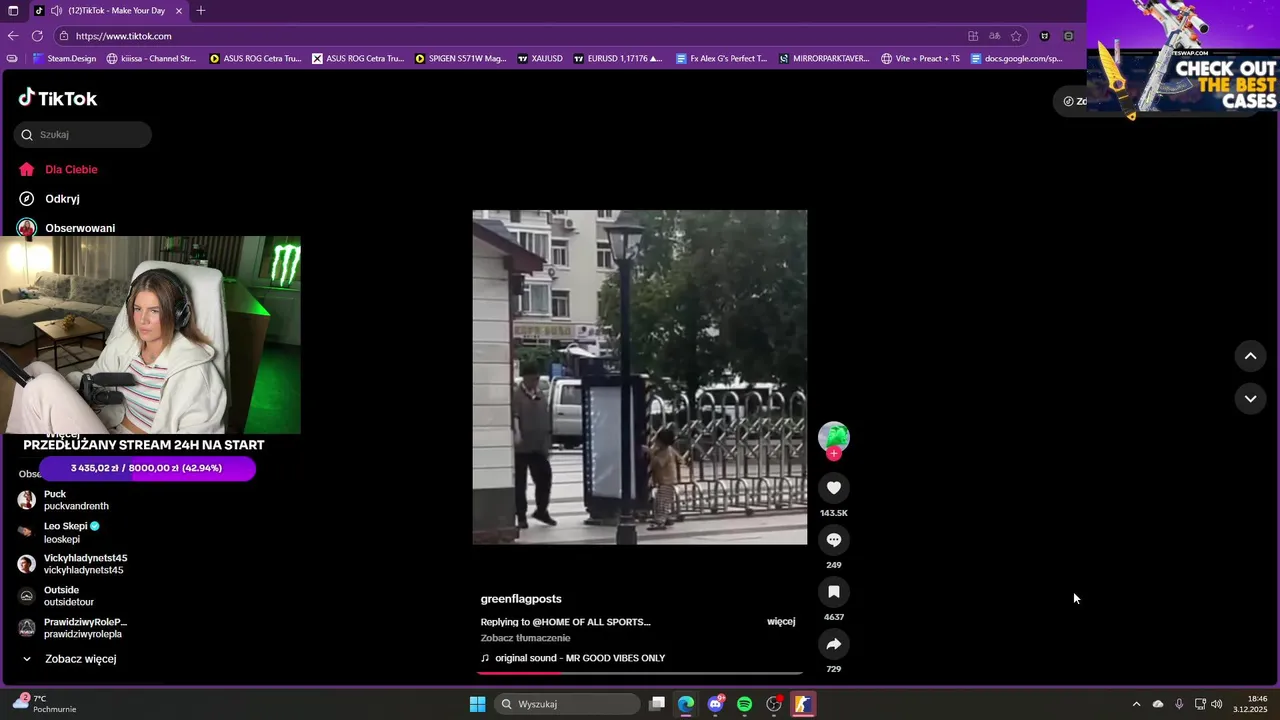The image size is (1280, 720).
Task: Open XAUUSD bookmark
Action: pos(540,59)
